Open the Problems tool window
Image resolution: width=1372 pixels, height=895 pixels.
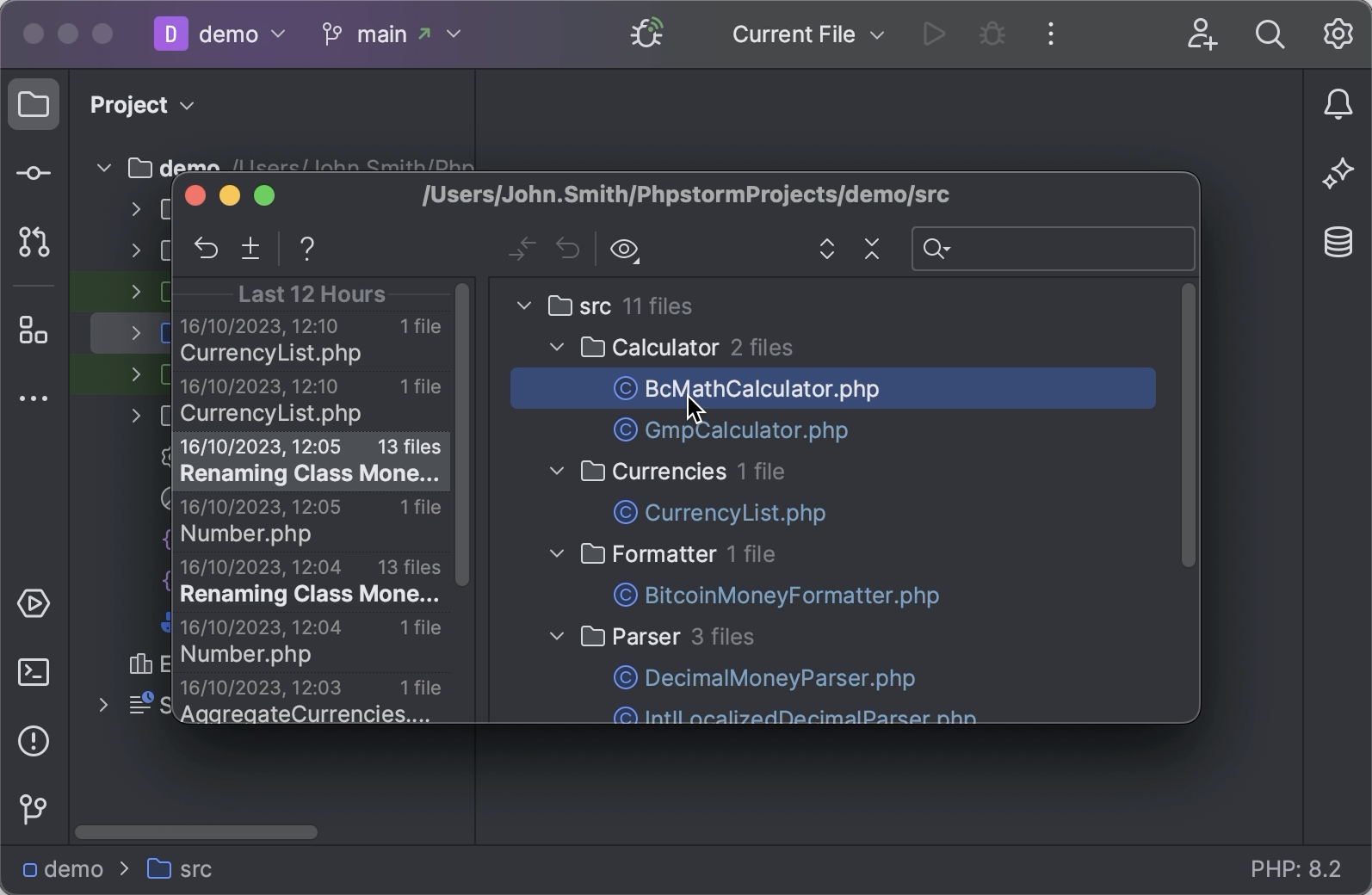coord(34,742)
